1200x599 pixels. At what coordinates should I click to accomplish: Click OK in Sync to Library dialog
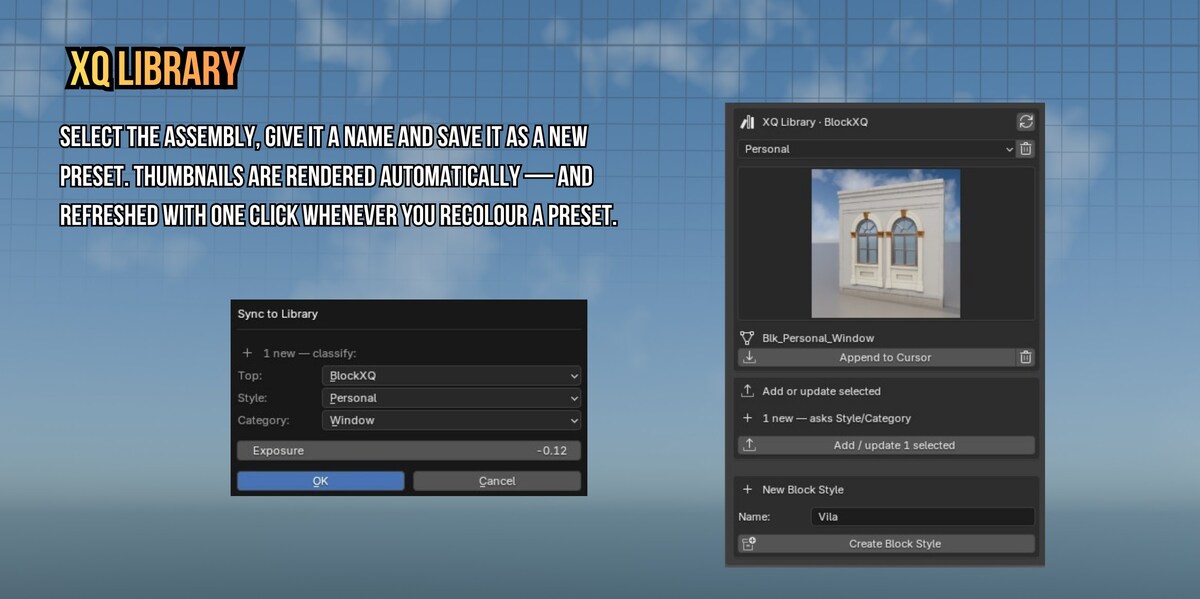pos(320,481)
